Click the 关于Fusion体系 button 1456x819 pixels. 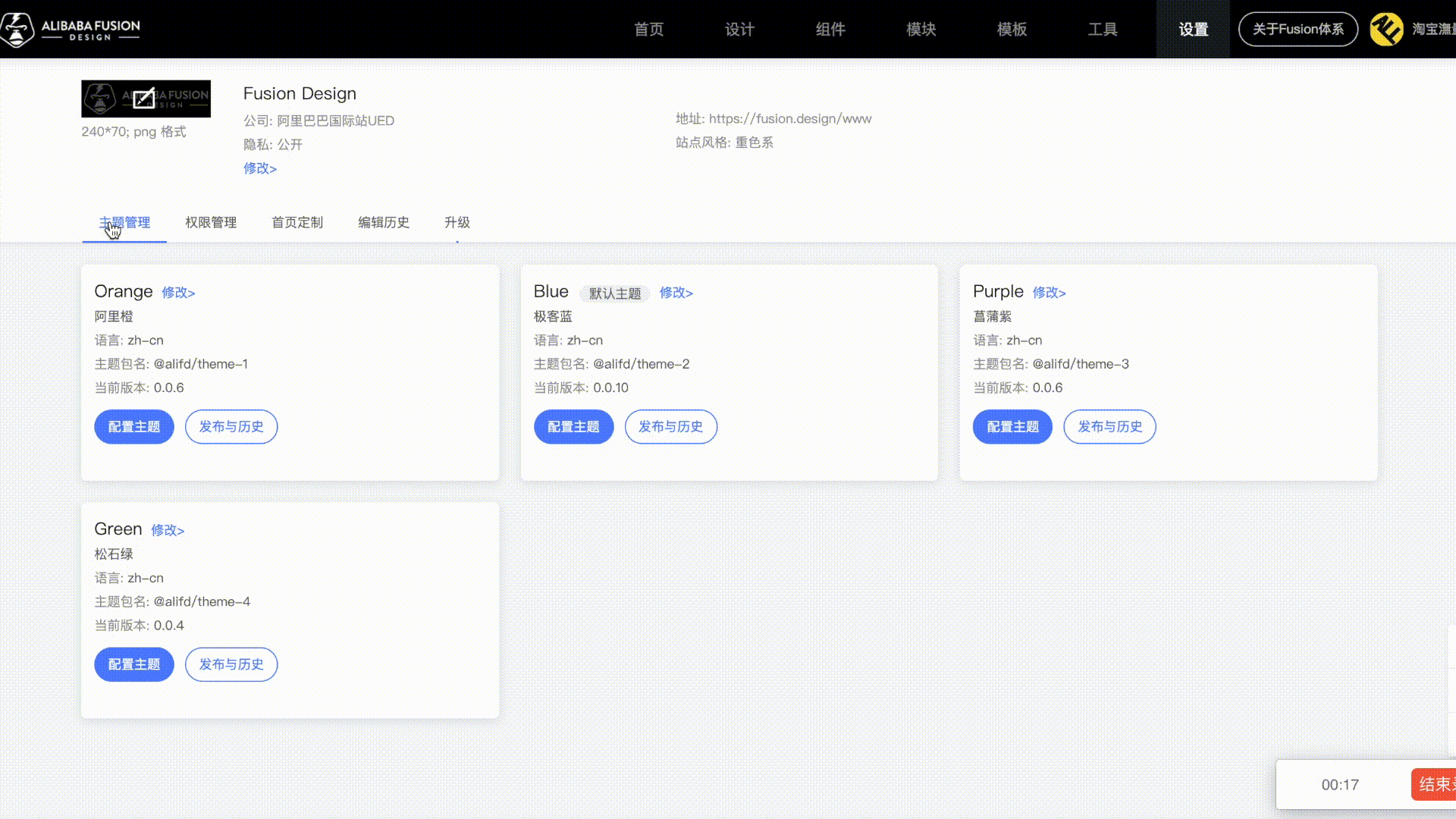pyautogui.click(x=1298, y=30)
